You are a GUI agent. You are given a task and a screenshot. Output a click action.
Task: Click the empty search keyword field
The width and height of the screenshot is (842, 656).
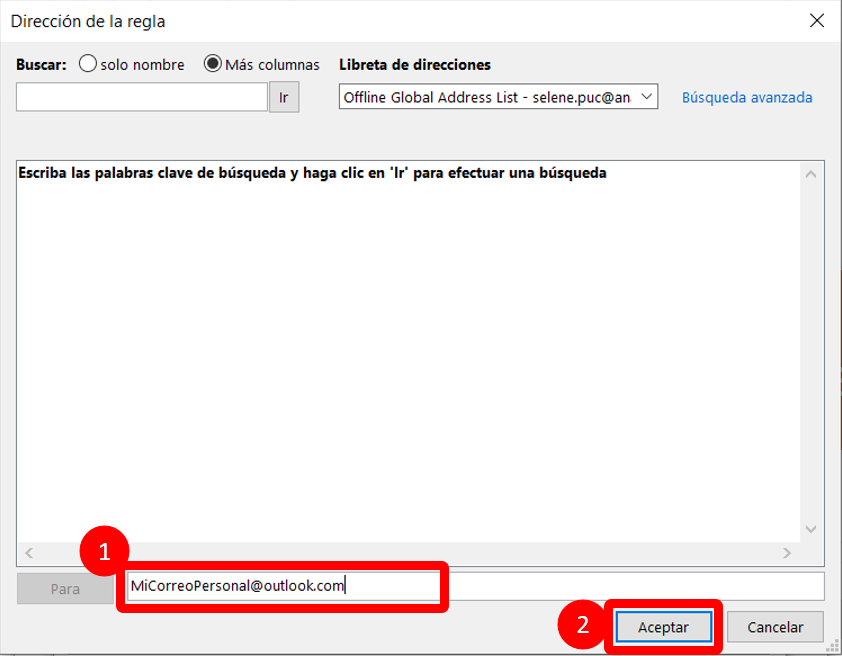(x=141, y=97)
